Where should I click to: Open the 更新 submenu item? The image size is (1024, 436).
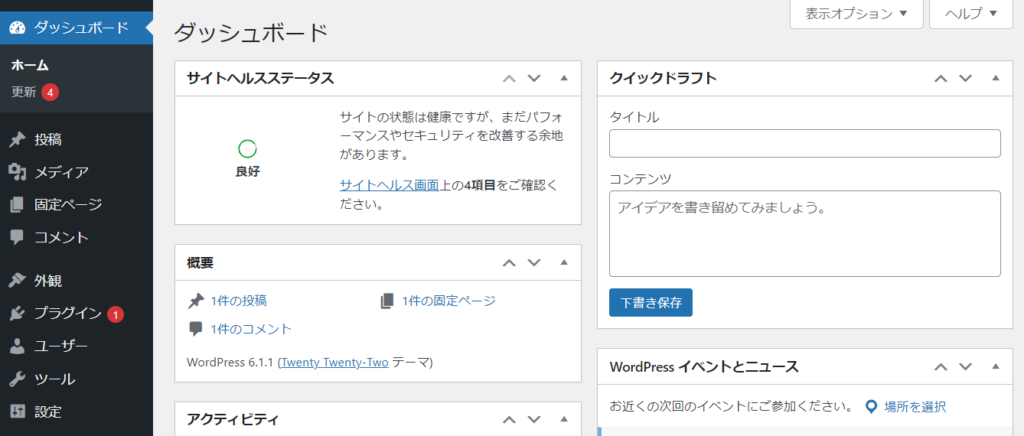coord(24,92)
